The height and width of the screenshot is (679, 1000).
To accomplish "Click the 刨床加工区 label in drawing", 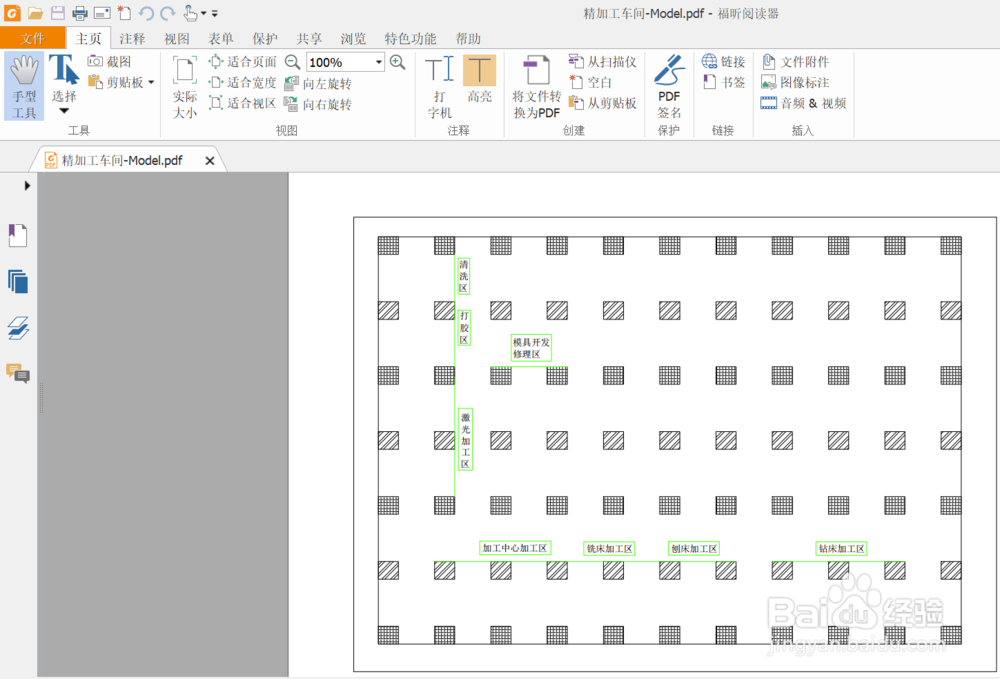I will (694, 548).
